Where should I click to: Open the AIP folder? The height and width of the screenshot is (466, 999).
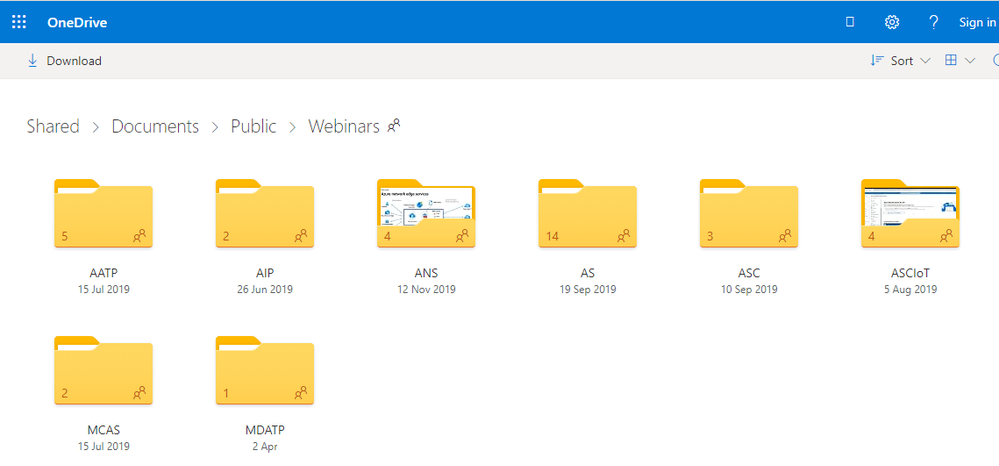click(x=264, y=214)
